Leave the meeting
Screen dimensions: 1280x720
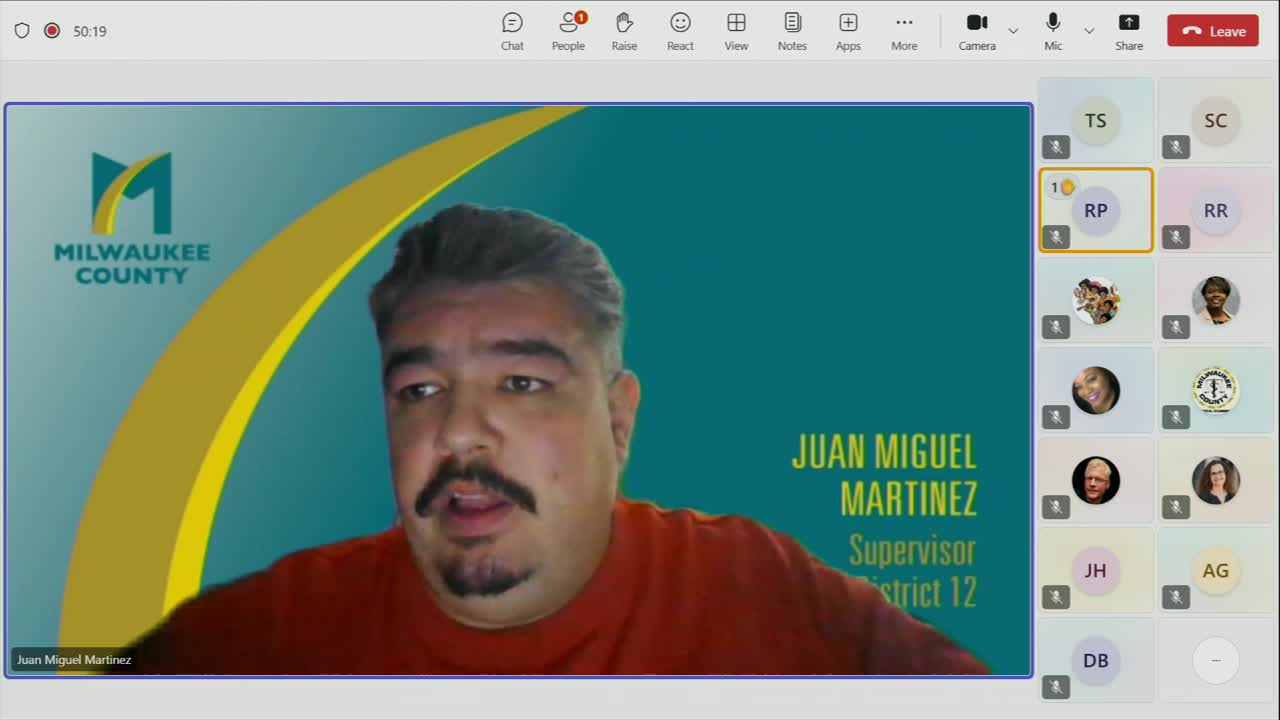1213,31
